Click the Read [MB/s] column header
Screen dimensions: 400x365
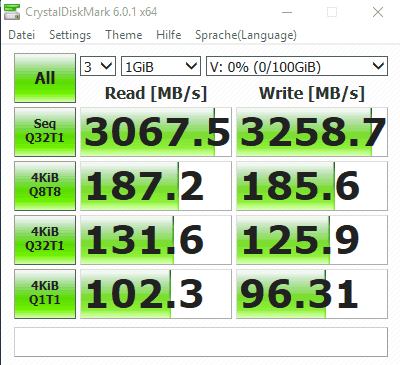(156, 93)
